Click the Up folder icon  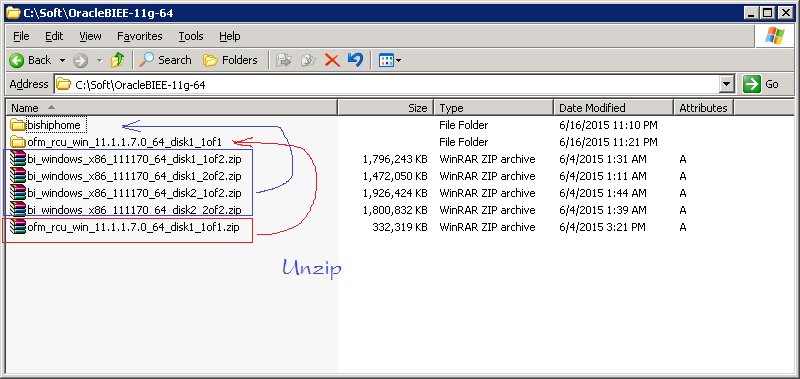coord(118,60)
